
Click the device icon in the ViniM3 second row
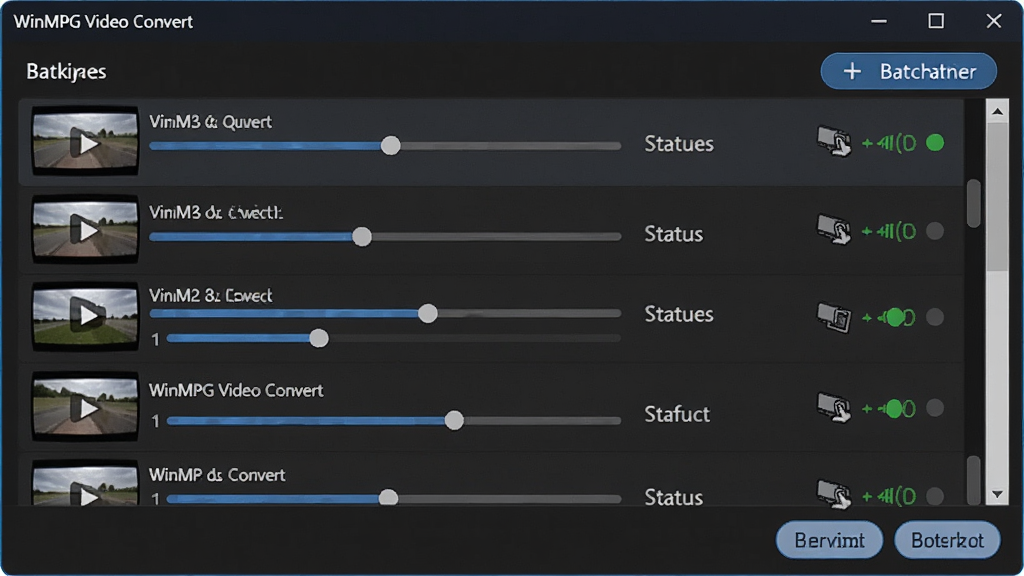pyautogui.click(x=834, y=230)
